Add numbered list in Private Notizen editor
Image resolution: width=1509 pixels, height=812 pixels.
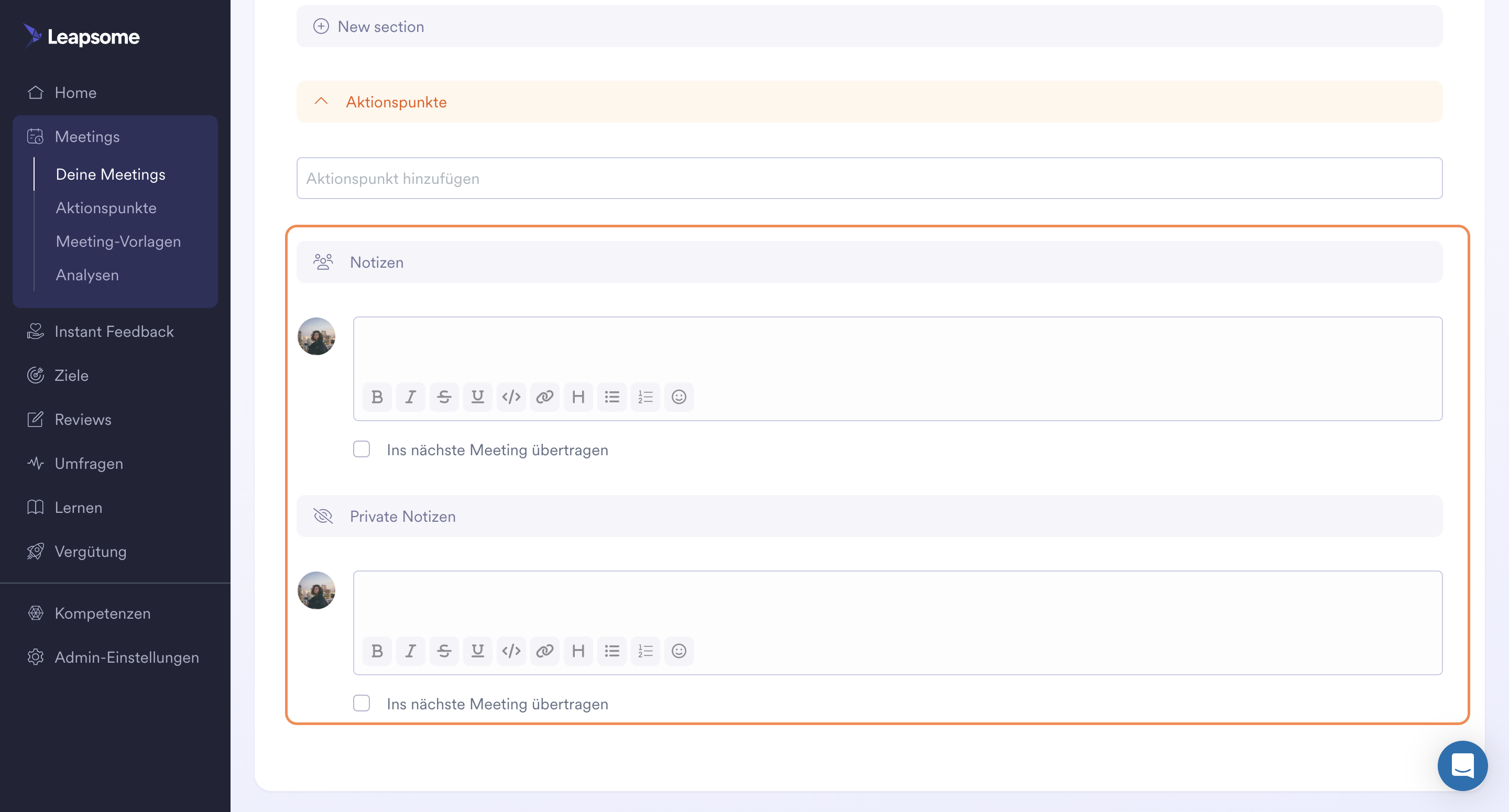pos(645,651)
